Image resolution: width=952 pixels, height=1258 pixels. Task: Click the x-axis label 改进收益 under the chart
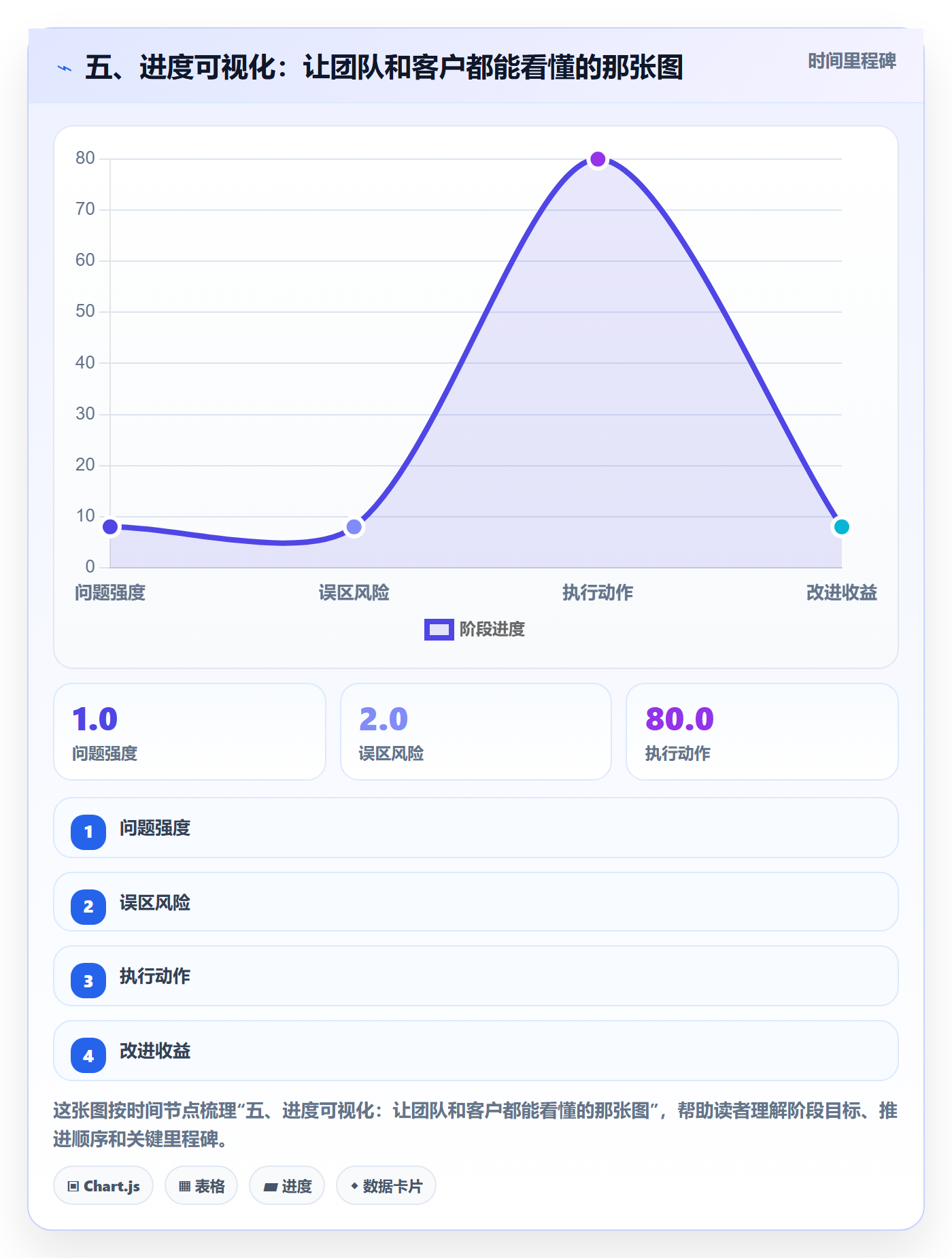[842, 593]
